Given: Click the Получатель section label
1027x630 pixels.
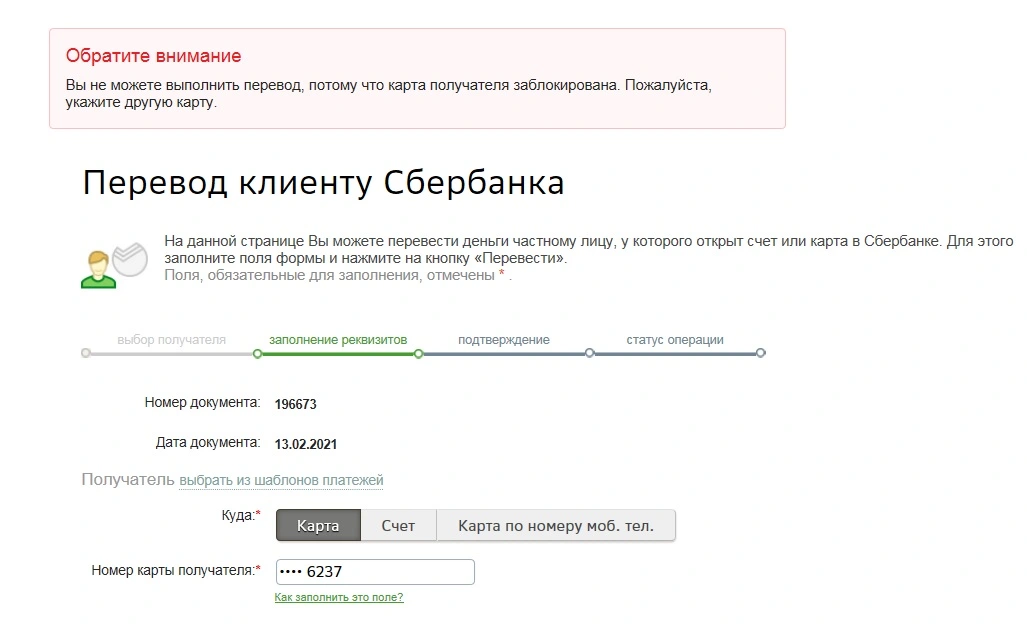Looking at the screenshot, I should 128,479.
